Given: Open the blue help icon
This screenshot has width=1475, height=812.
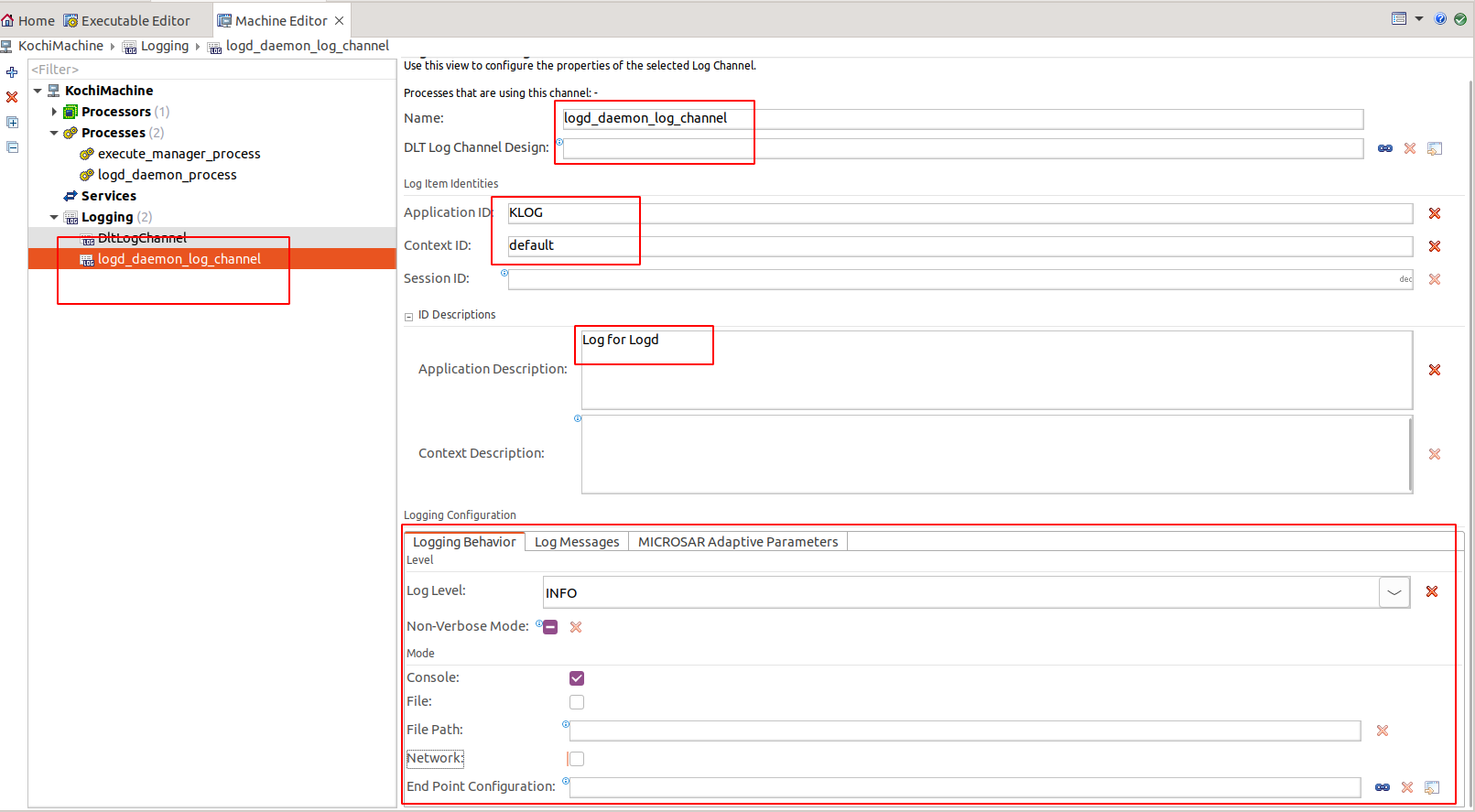Looking at the screenshot, I should (1440, 19).
